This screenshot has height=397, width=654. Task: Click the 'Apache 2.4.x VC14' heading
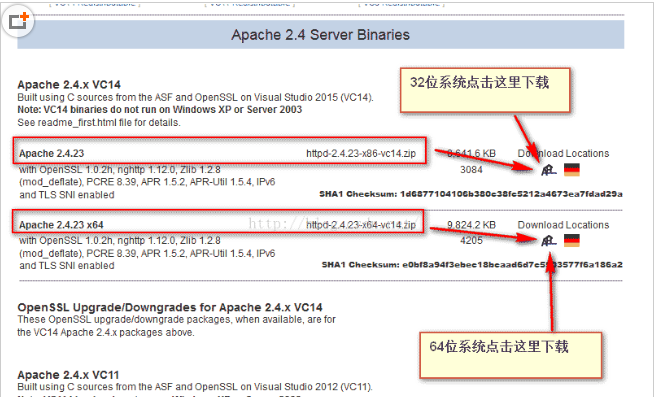click(x=69, y=85)
